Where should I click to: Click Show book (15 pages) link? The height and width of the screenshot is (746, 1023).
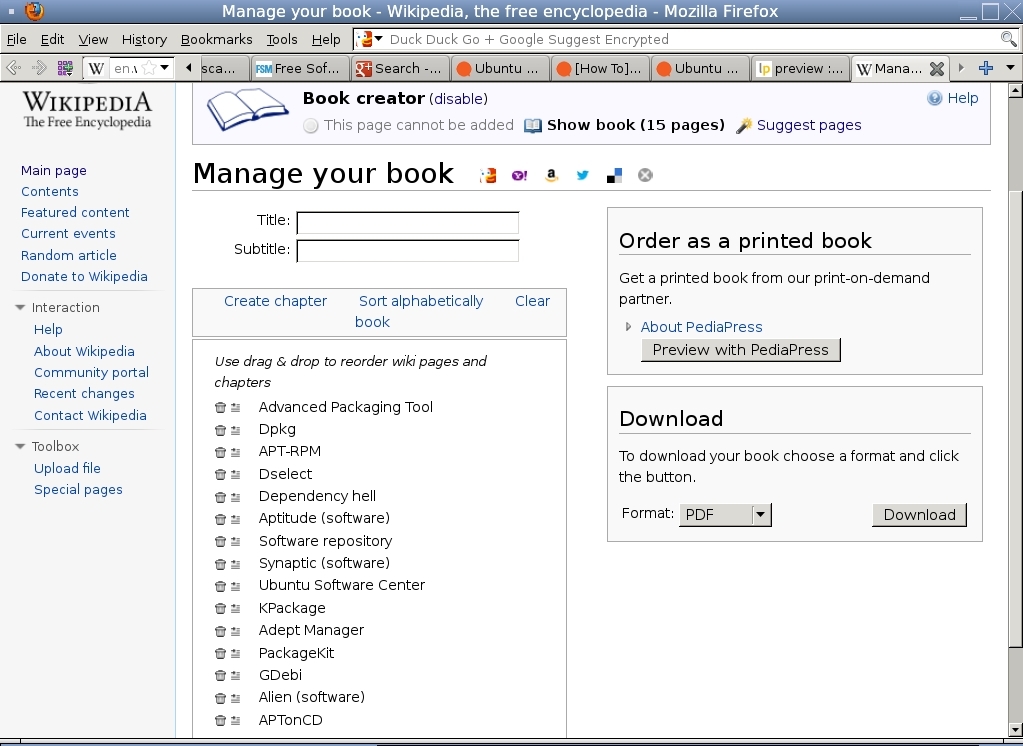pos(635,125)
